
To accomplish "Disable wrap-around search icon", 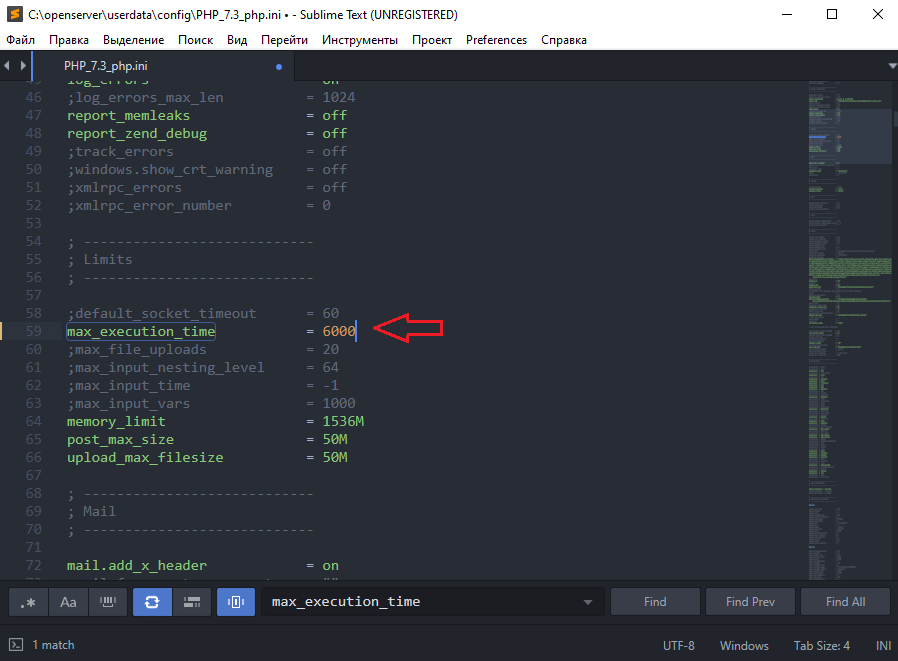I will pos(152,602).
